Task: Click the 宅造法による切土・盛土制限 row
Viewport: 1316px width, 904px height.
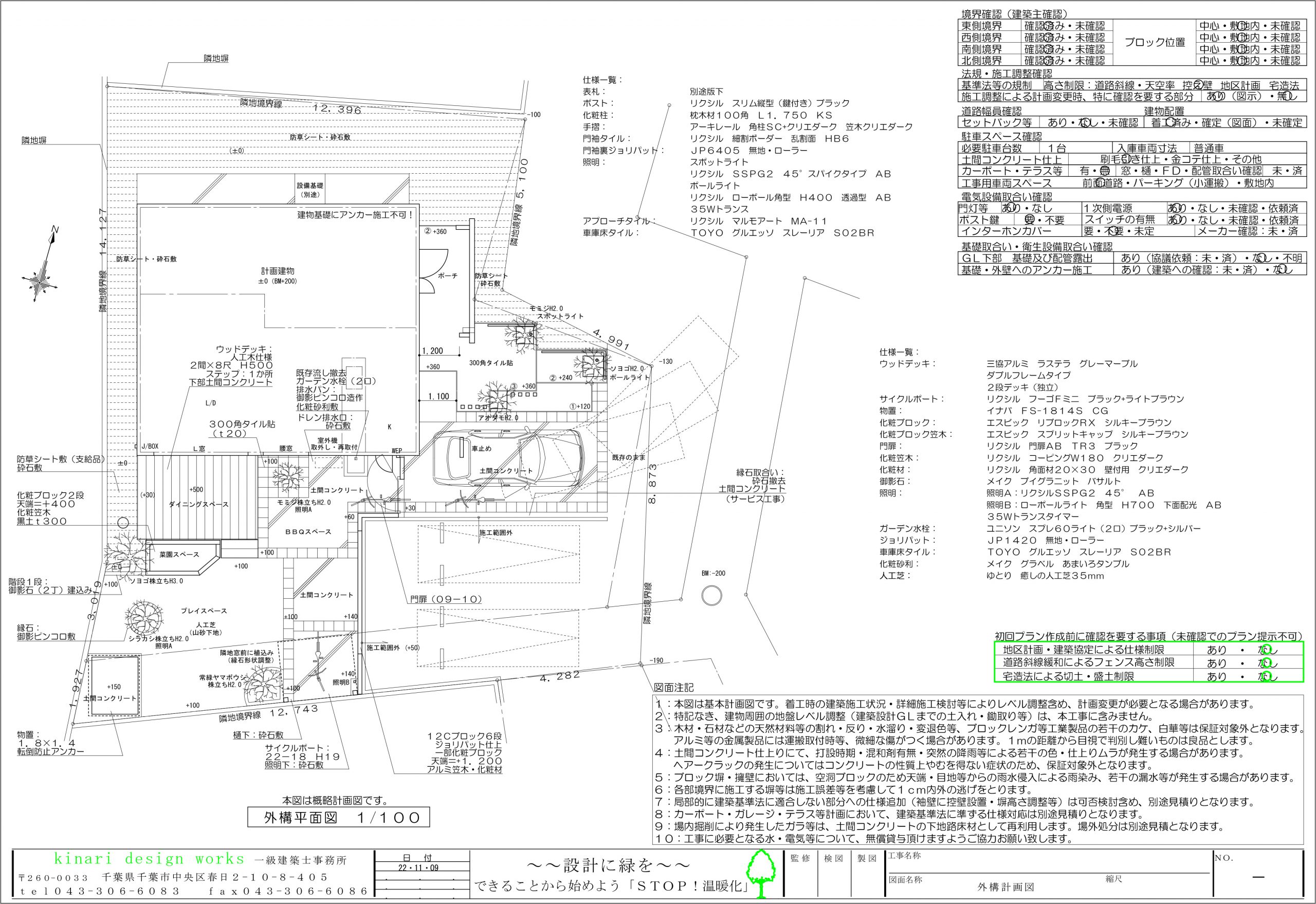Action: [1149, 676]
